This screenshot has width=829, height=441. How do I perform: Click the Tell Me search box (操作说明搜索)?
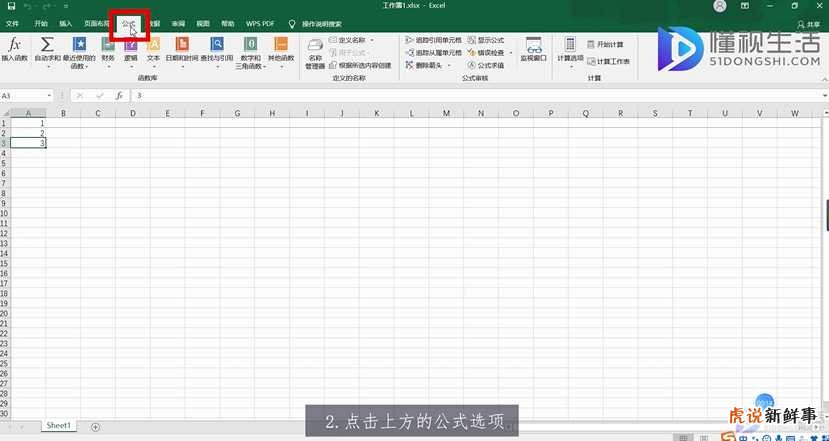[321, 24]
